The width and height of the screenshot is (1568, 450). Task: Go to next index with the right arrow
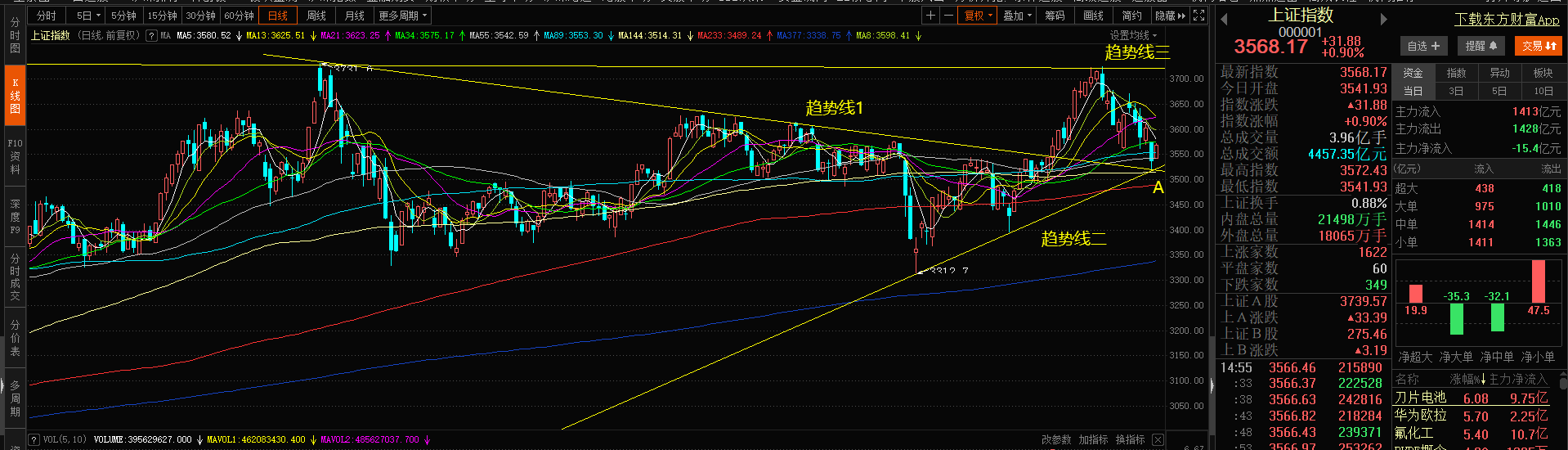[1383, 20]
